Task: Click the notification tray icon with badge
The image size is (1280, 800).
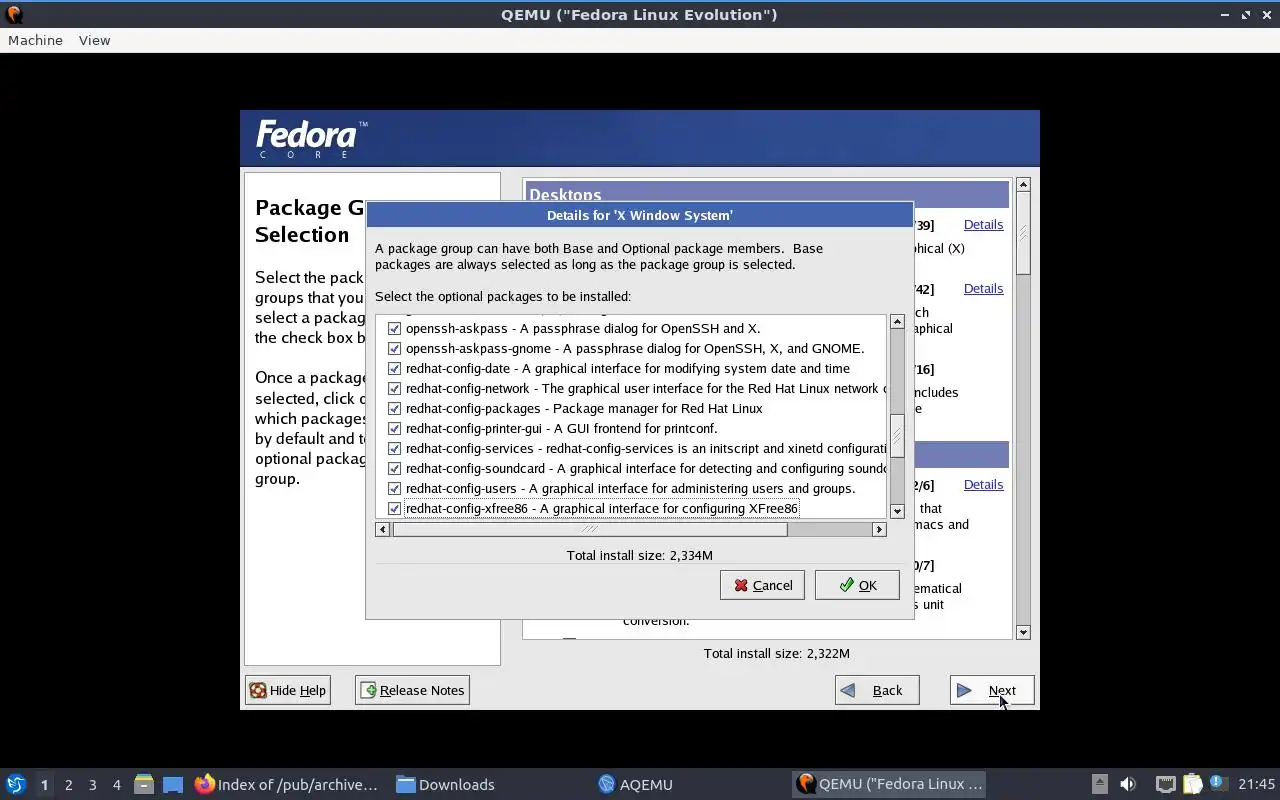Action: coord(1217,784)
